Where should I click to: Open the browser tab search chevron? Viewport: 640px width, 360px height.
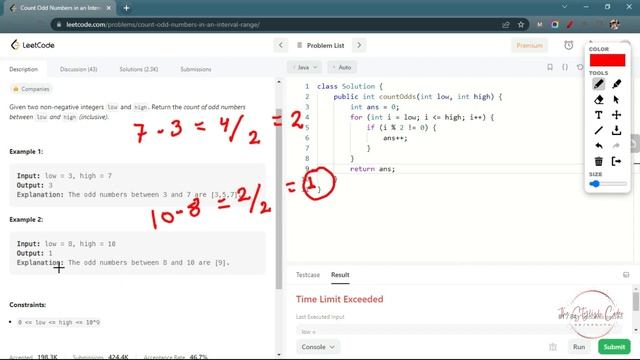564,7
